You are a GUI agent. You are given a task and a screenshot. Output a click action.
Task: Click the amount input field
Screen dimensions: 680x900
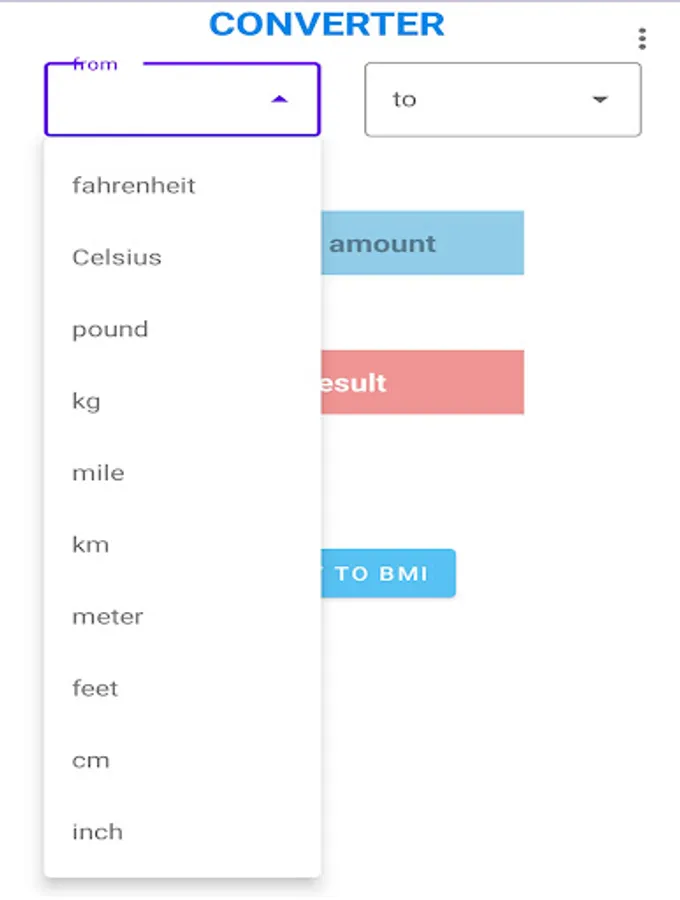click(x=422, y=243)
